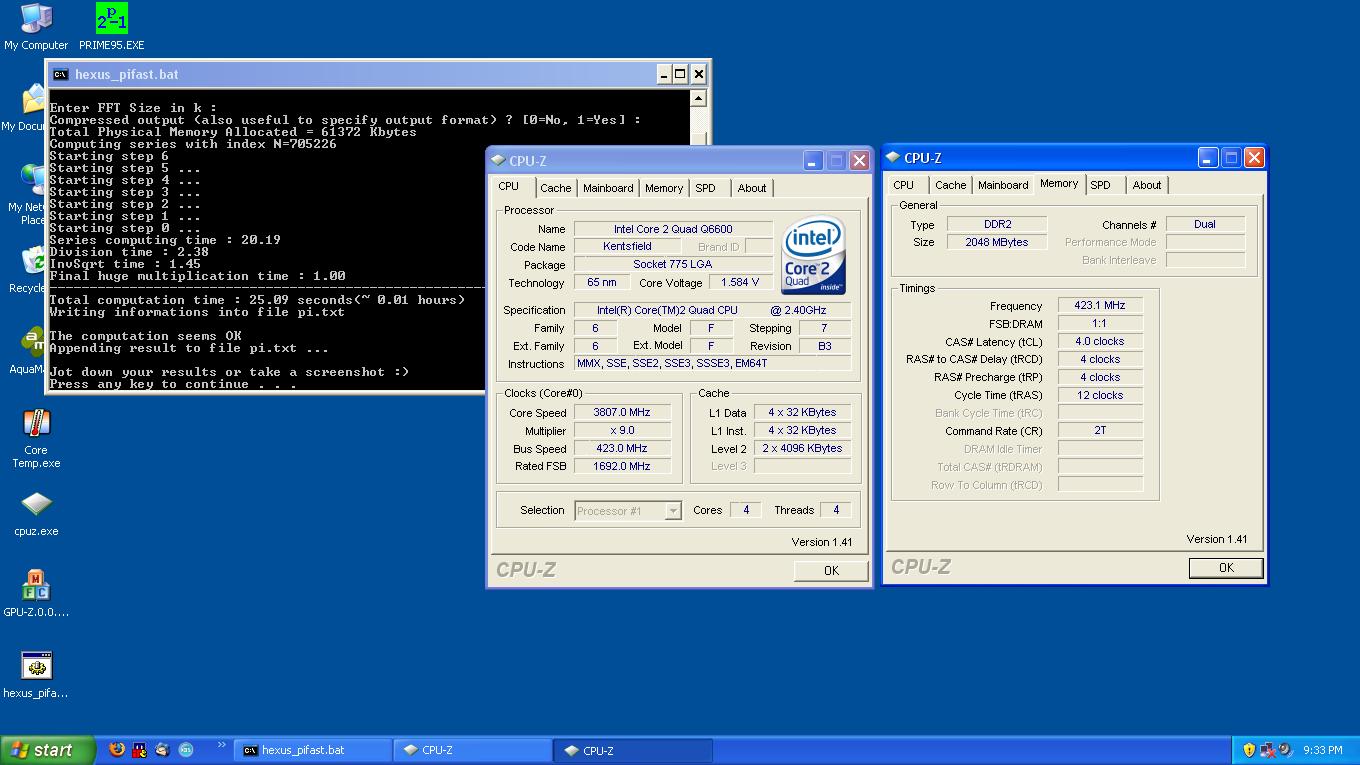Select the hexus_pifast batch file desktop icon
The height and width of the screenshot is (765, 1360).
(36, 666)
